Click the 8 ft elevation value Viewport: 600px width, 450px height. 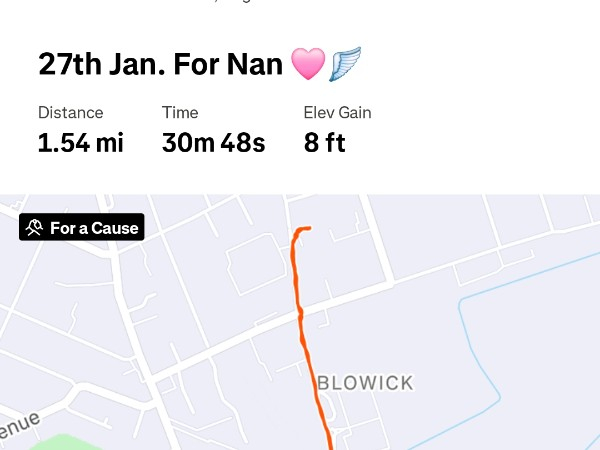(324, 143)
